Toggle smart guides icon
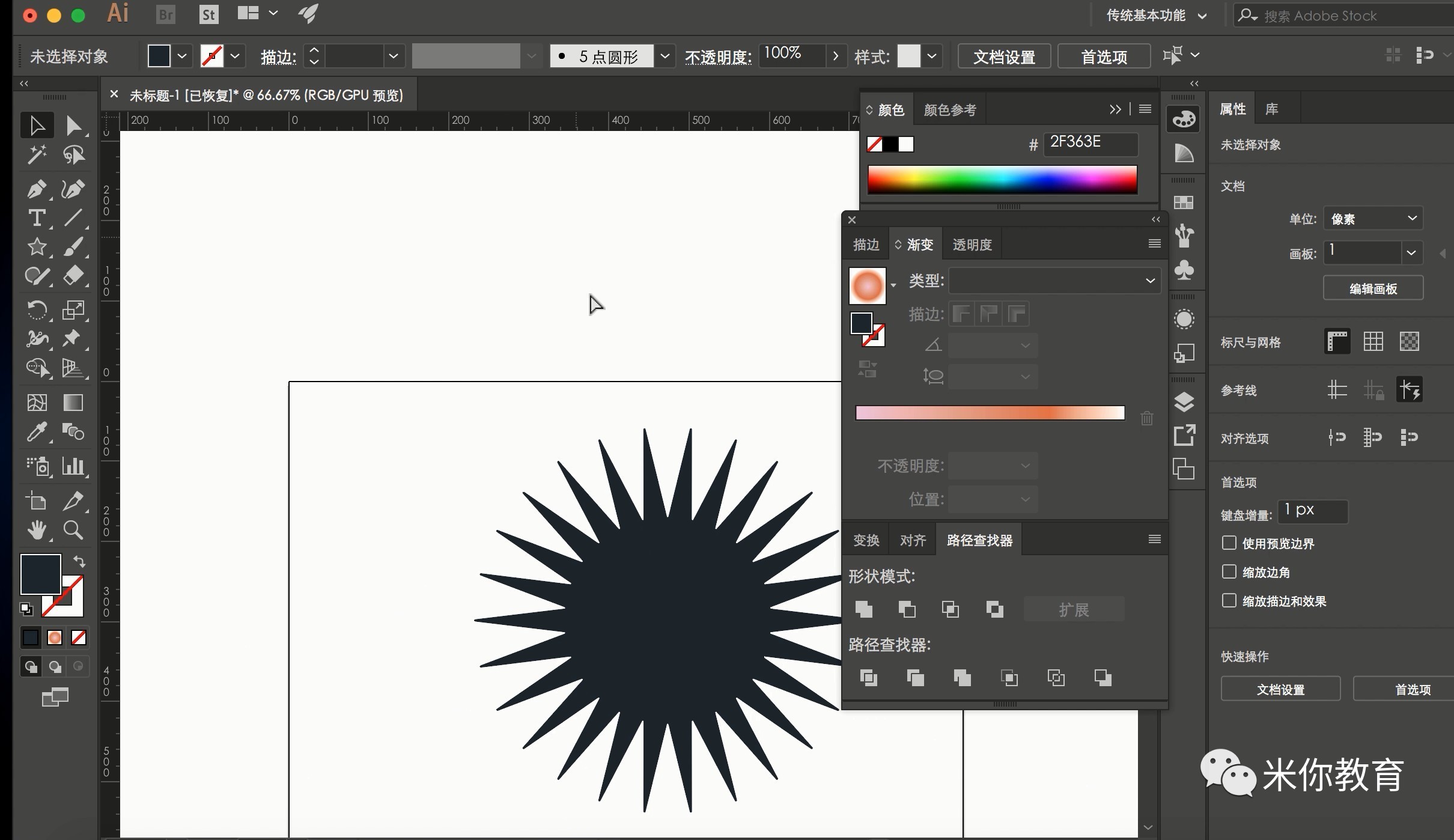 (1410, 390)
